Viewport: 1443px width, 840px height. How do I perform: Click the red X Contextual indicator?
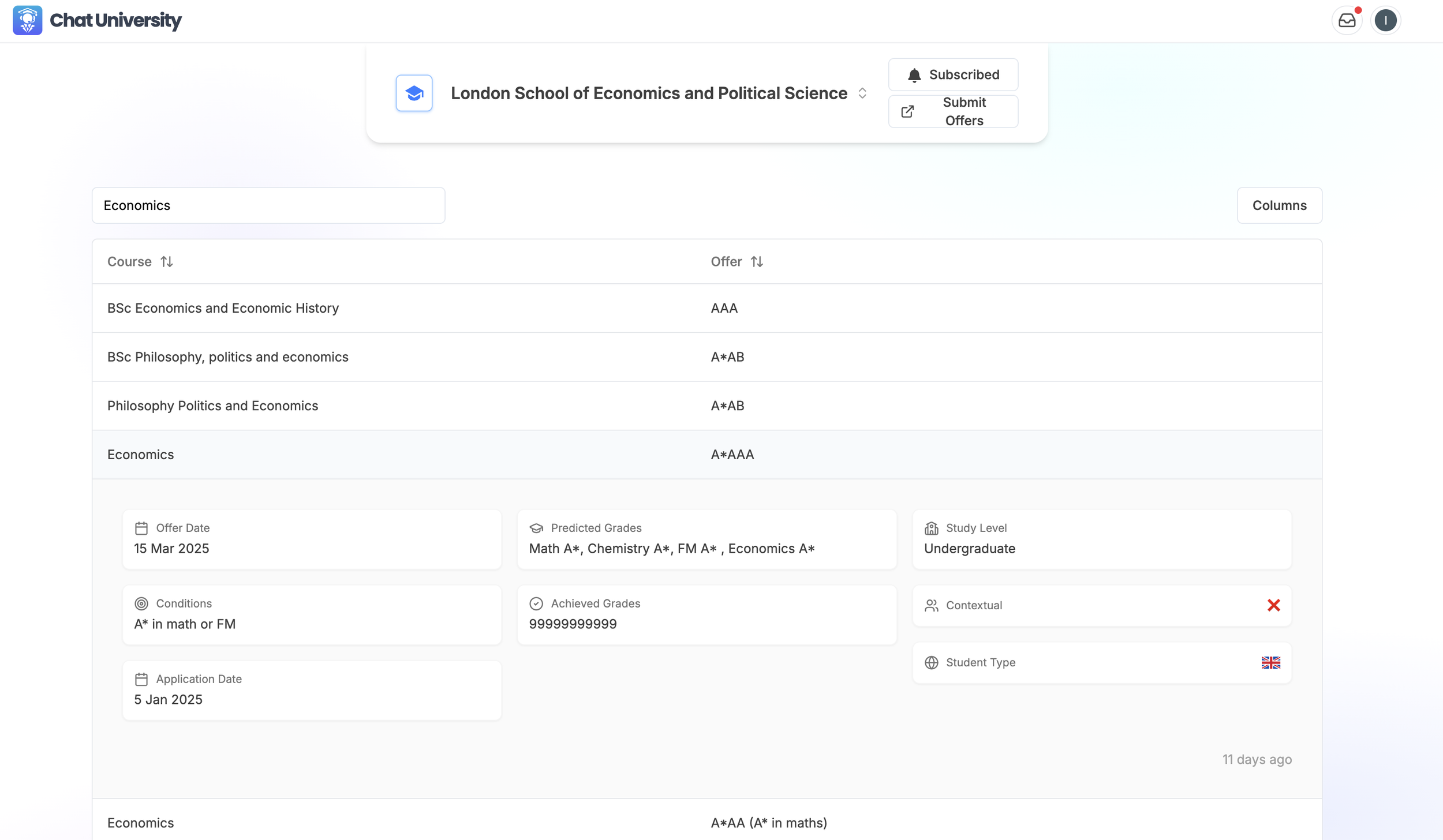click(1273, 605)
